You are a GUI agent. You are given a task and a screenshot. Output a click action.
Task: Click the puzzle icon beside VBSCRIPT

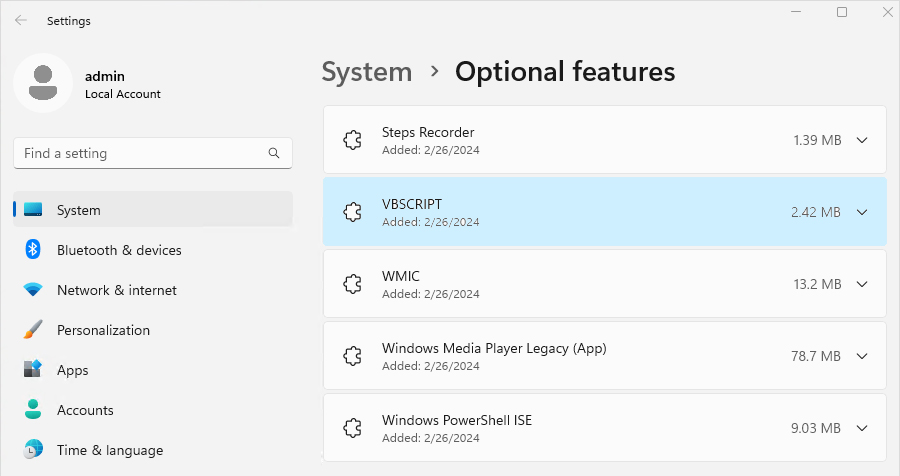[x=352, y=212]
